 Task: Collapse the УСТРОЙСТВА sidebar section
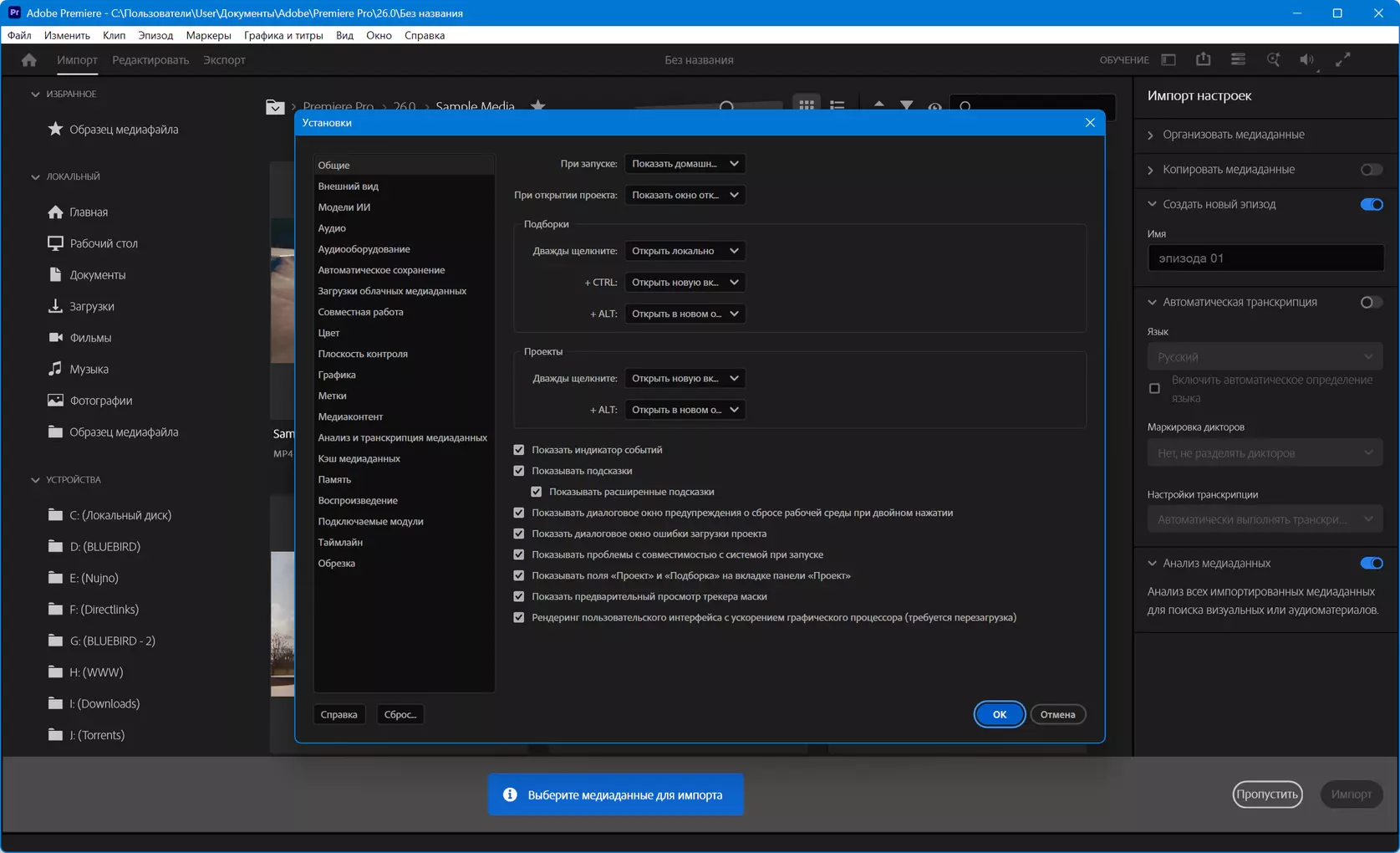pos(35,480)
